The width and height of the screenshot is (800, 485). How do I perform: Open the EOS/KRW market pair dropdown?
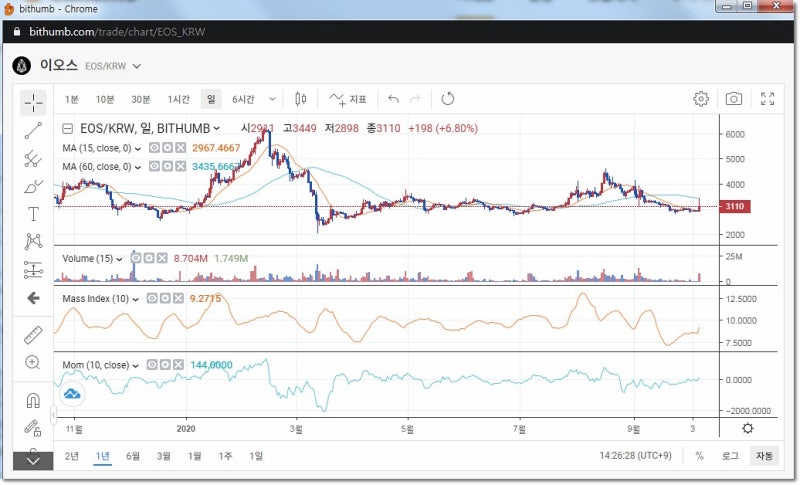pos(137,66)
